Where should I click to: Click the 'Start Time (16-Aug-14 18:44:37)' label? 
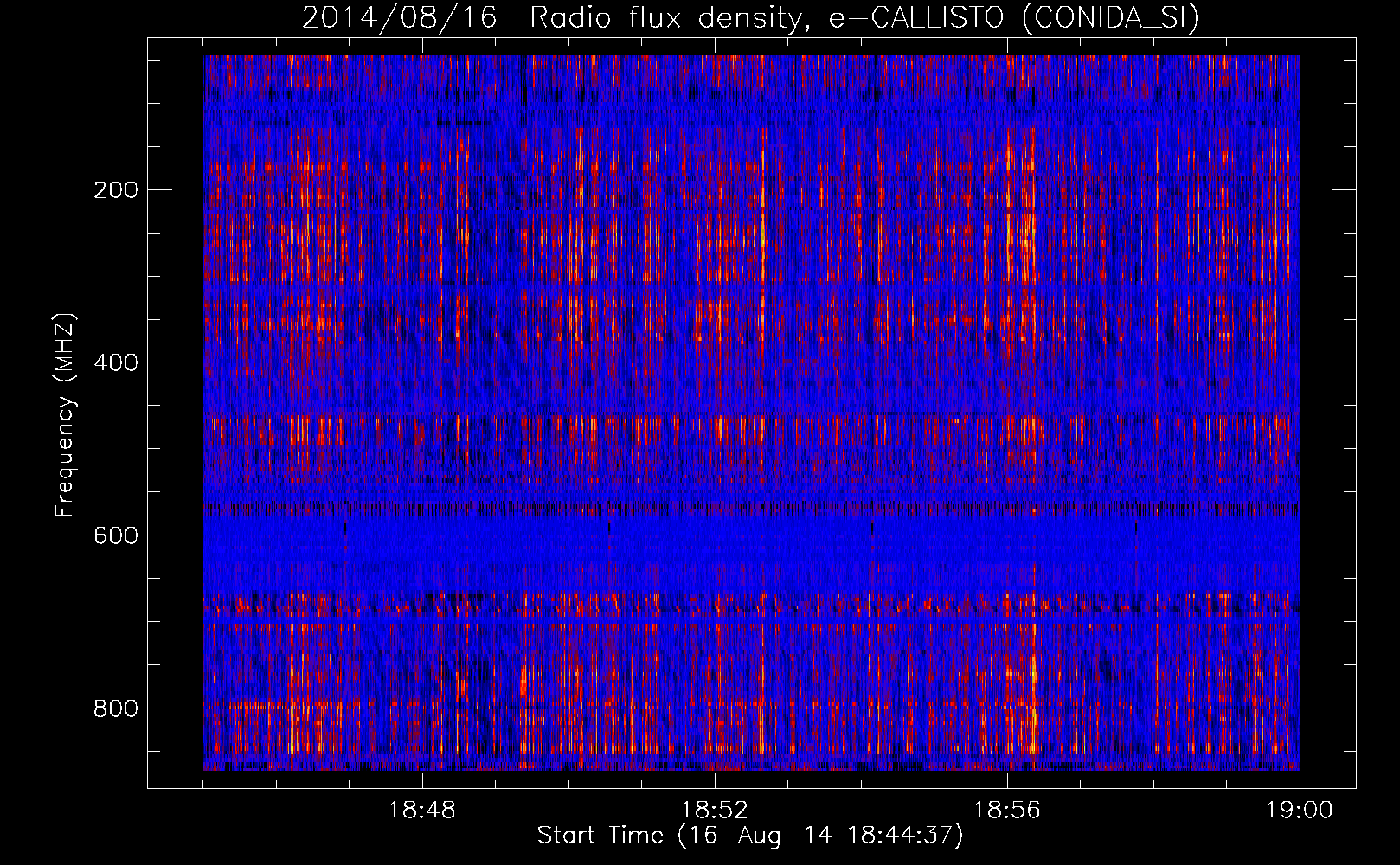750,836
